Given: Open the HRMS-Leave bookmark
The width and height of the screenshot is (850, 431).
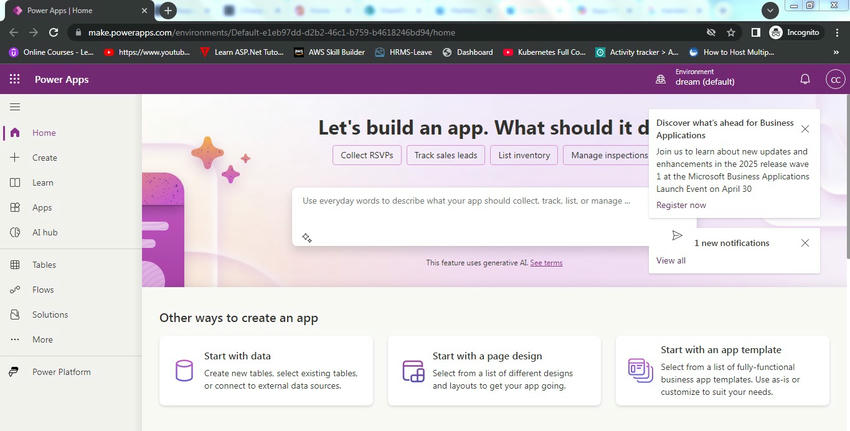Looking at the screenshot, I should coord(404,52).
